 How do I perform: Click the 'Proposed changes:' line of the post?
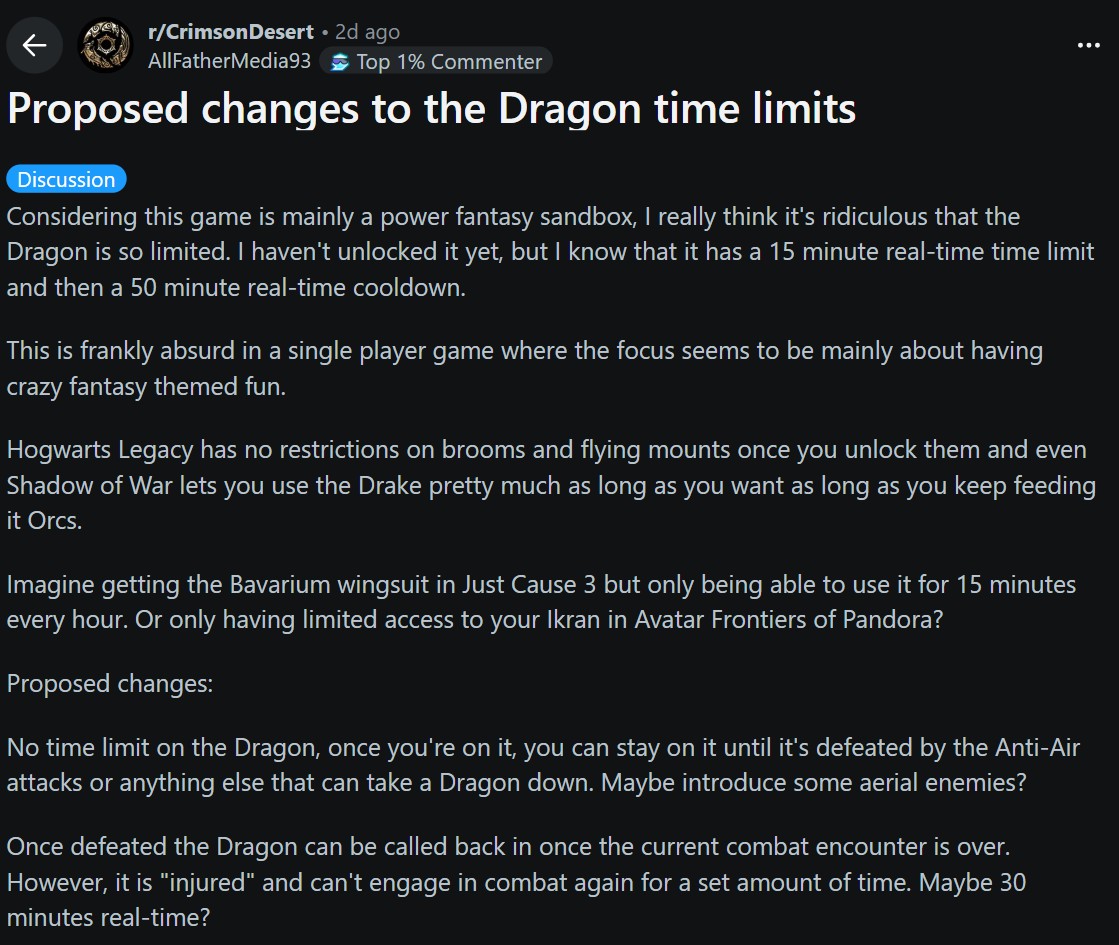coord(110,683)
